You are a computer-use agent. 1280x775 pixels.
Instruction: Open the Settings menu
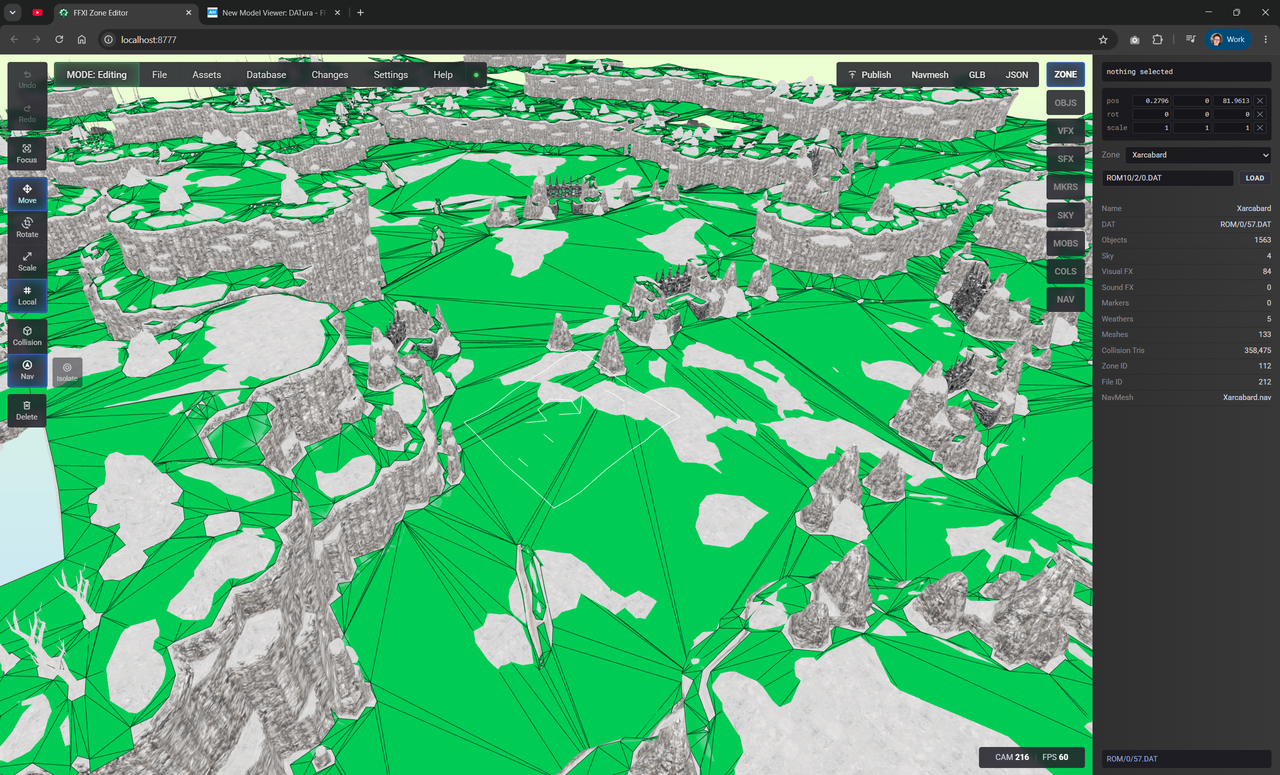point(391,75)
